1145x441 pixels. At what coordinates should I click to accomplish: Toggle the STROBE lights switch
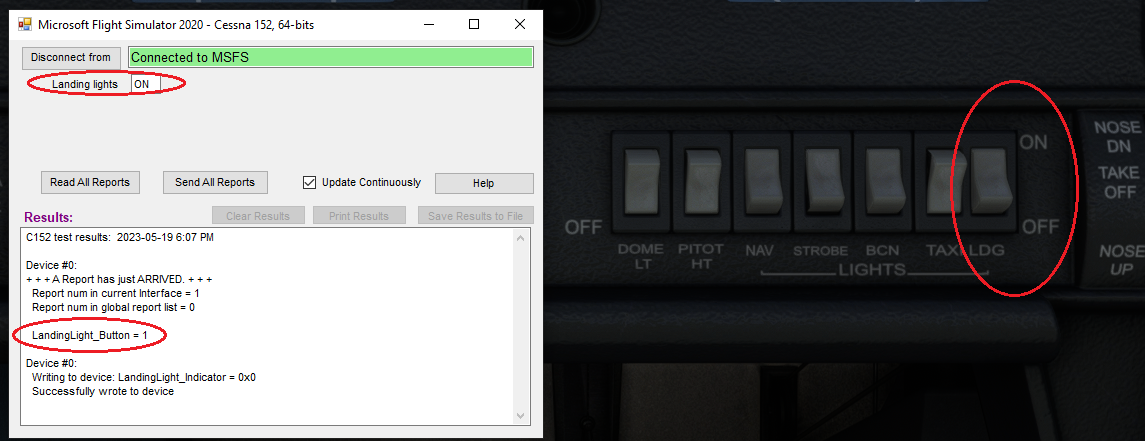pos(822,183)
